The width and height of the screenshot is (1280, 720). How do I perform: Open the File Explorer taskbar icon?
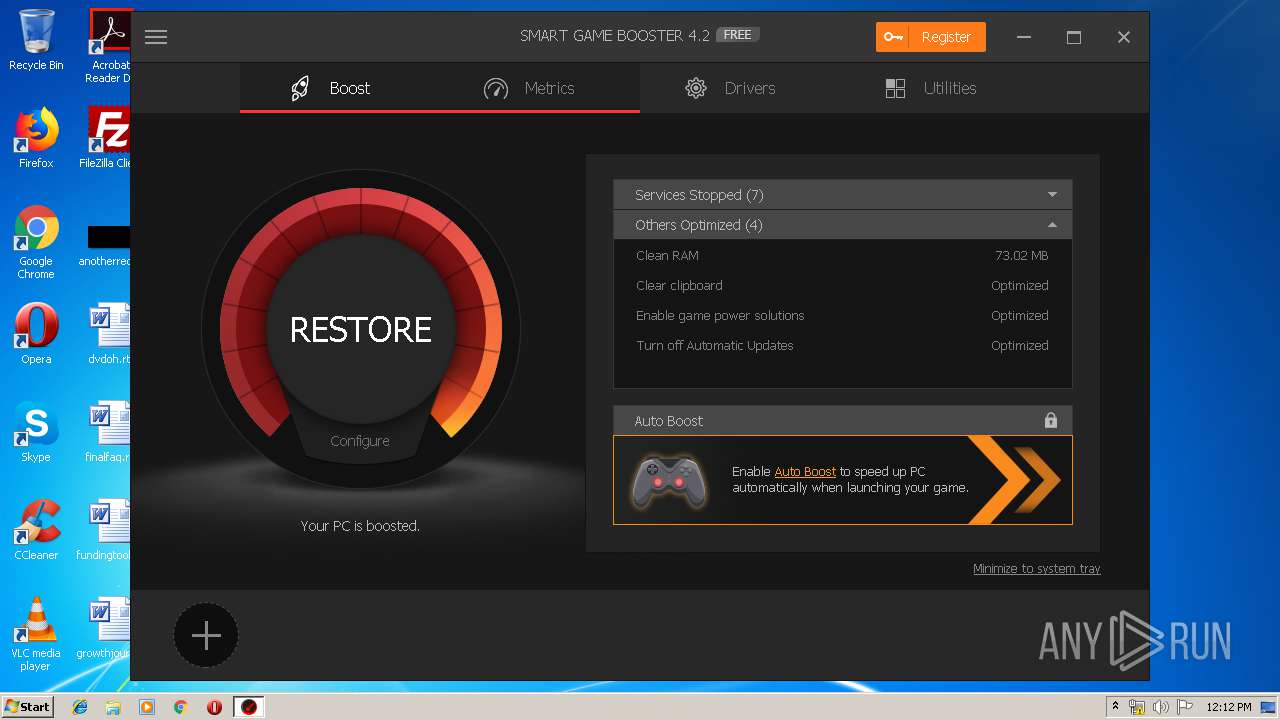click(x=113, y=707)
